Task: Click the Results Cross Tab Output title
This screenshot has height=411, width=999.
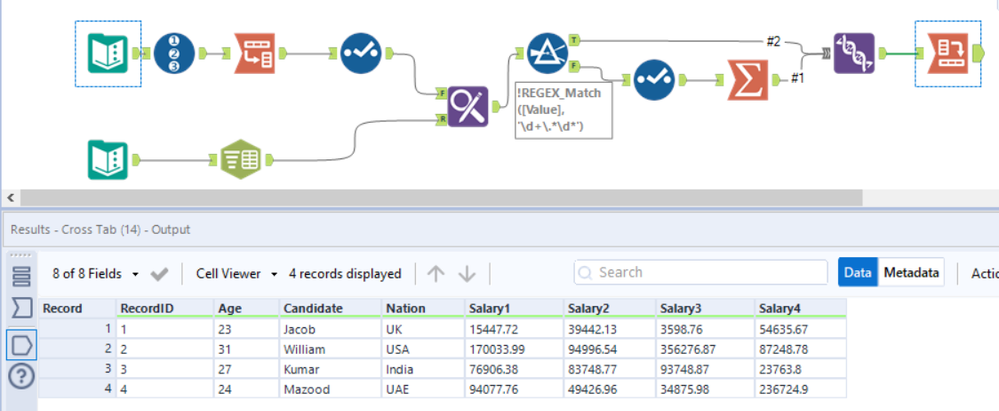Action: pyautogui.click(x=100, y=229)
